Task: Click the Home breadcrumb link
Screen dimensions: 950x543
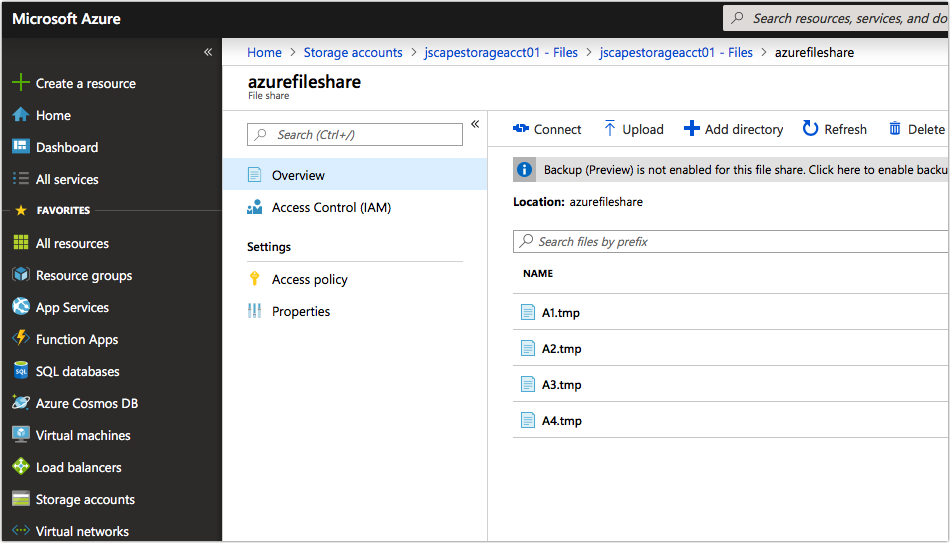Action: tap(264, 53)
